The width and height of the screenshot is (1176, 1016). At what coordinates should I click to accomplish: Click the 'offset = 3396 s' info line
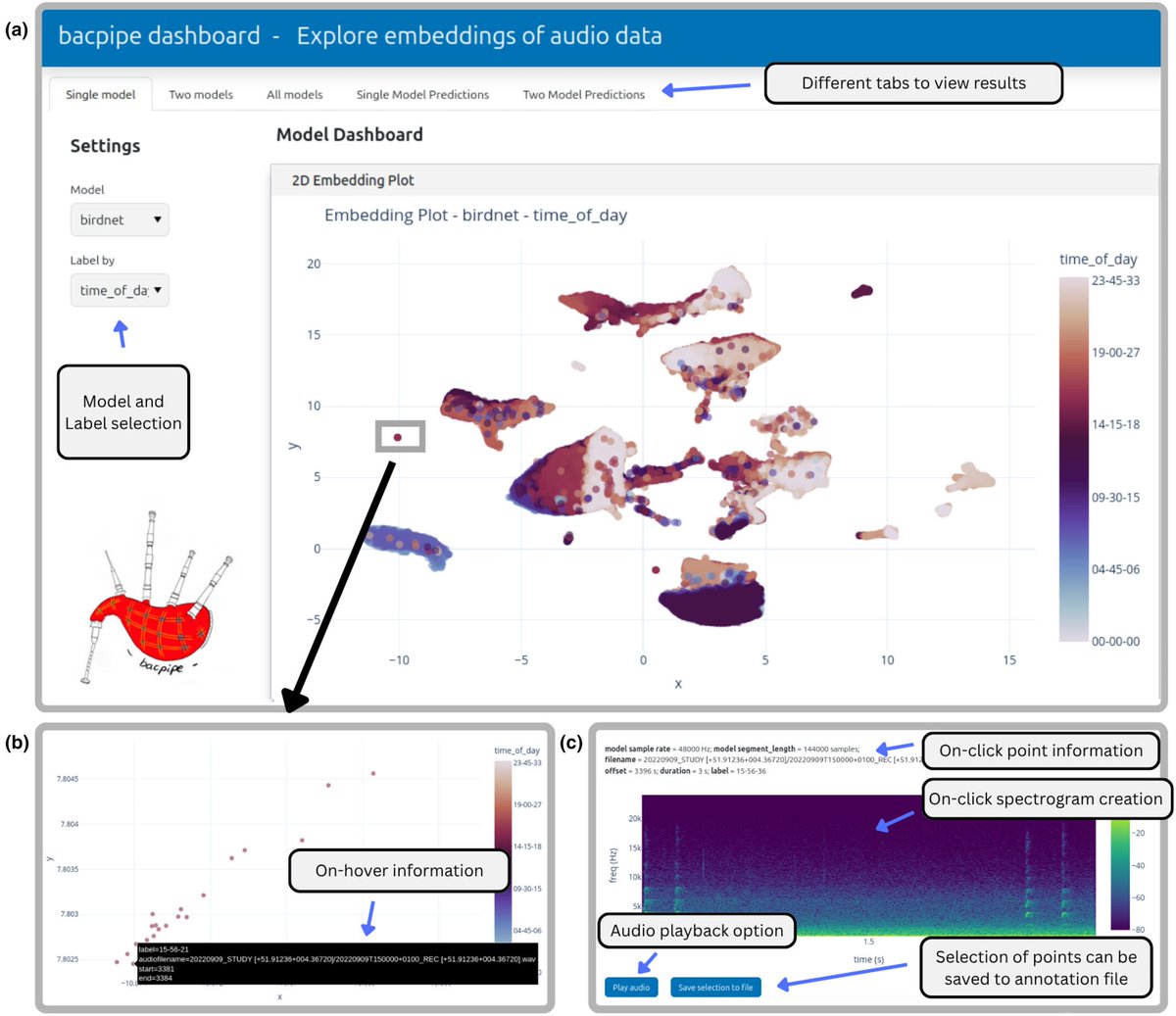[x=685, y=771]
